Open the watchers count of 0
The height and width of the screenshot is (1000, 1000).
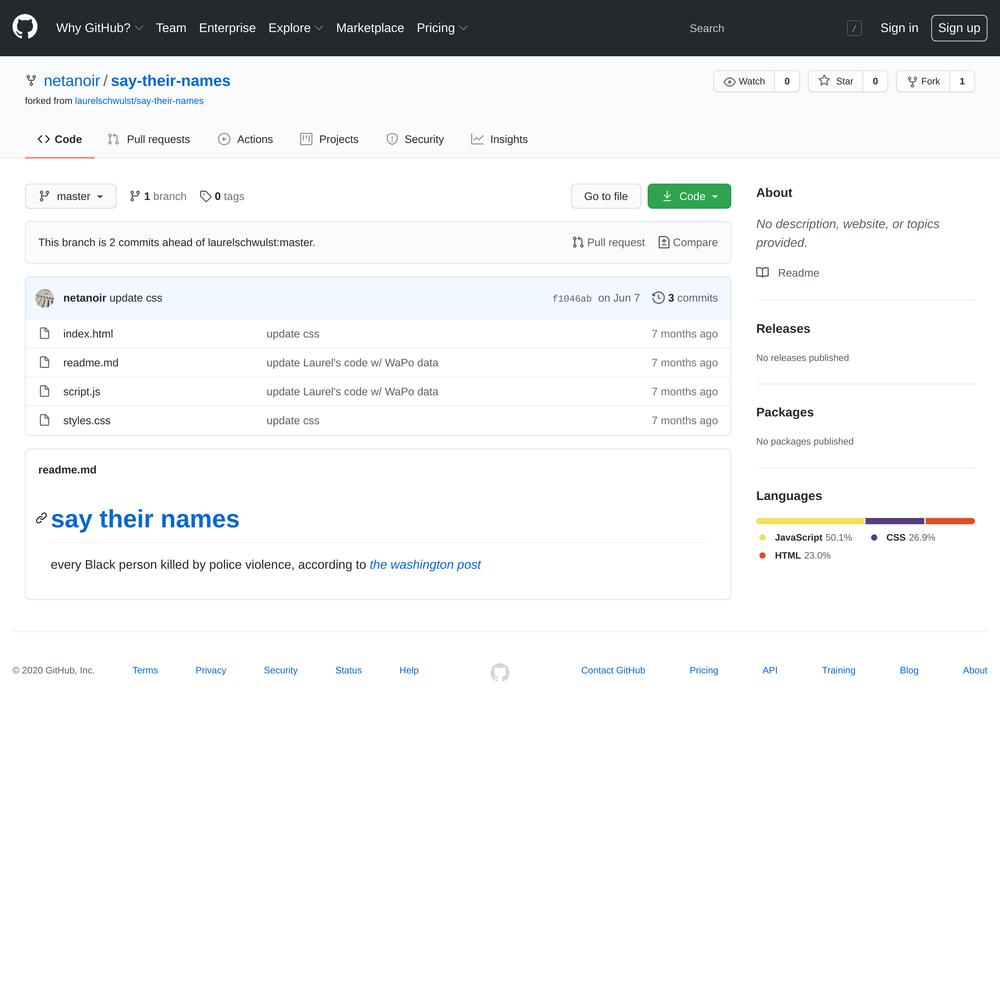[787, 82]
